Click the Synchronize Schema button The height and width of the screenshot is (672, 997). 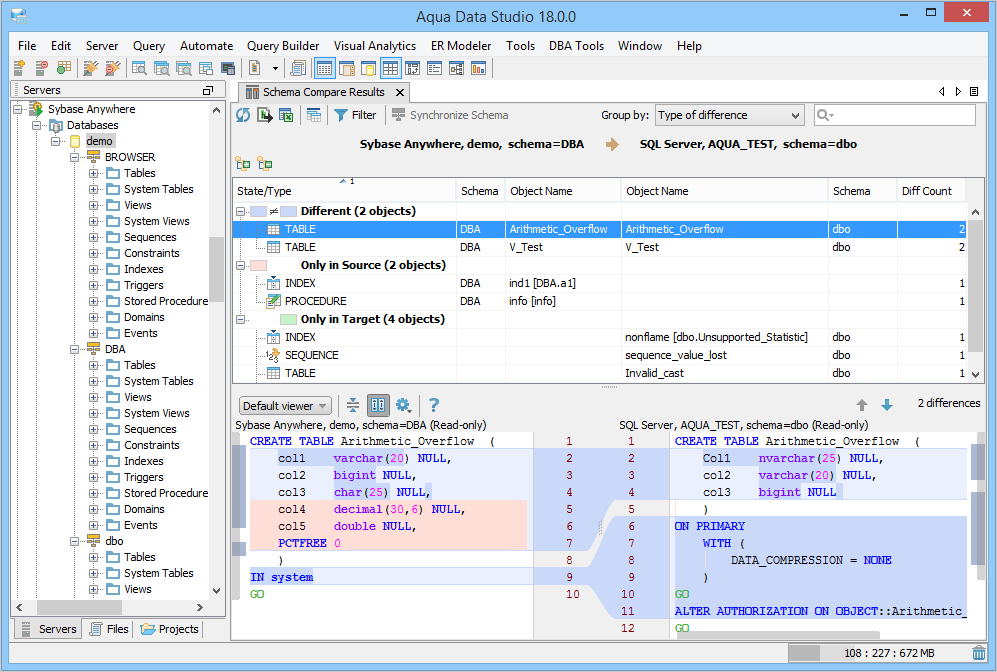point(450,115)
